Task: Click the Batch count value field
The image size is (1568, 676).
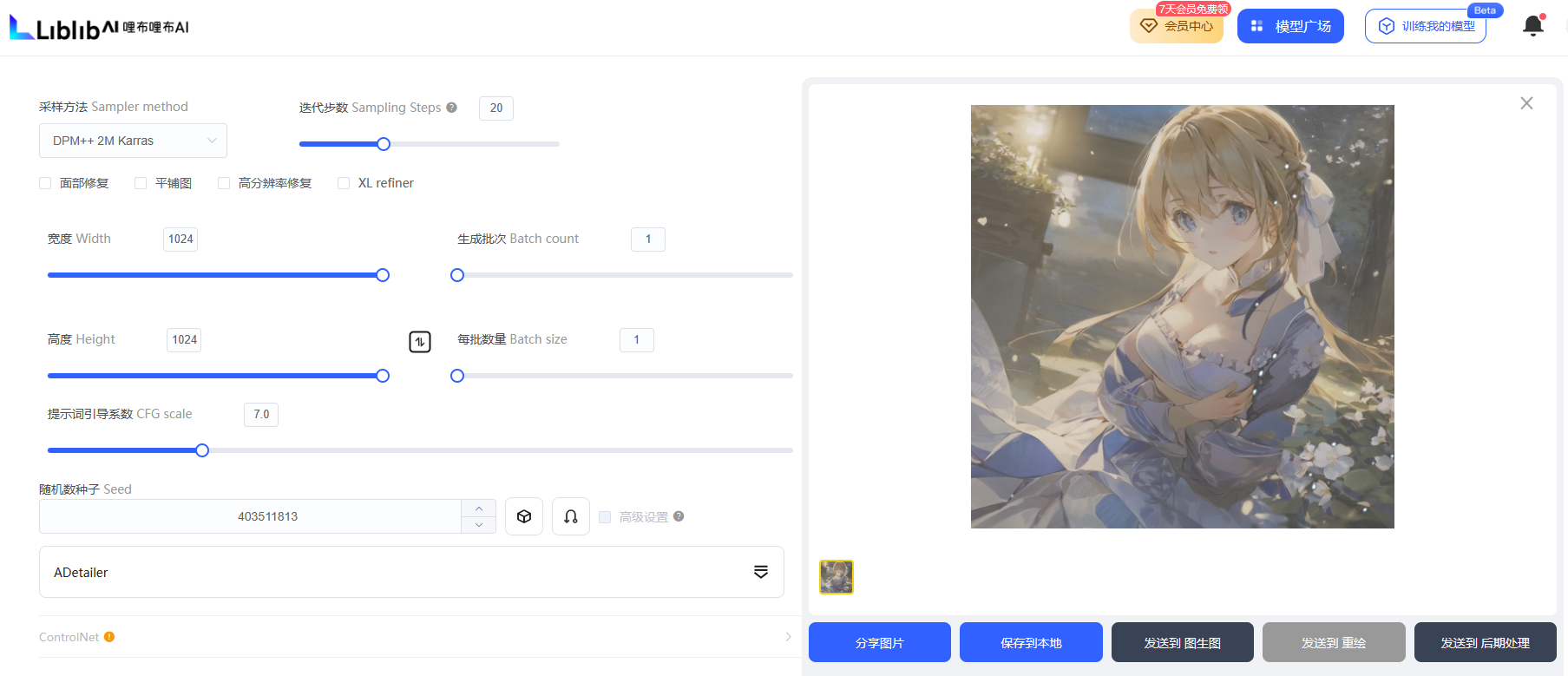Action: point(648,240)
